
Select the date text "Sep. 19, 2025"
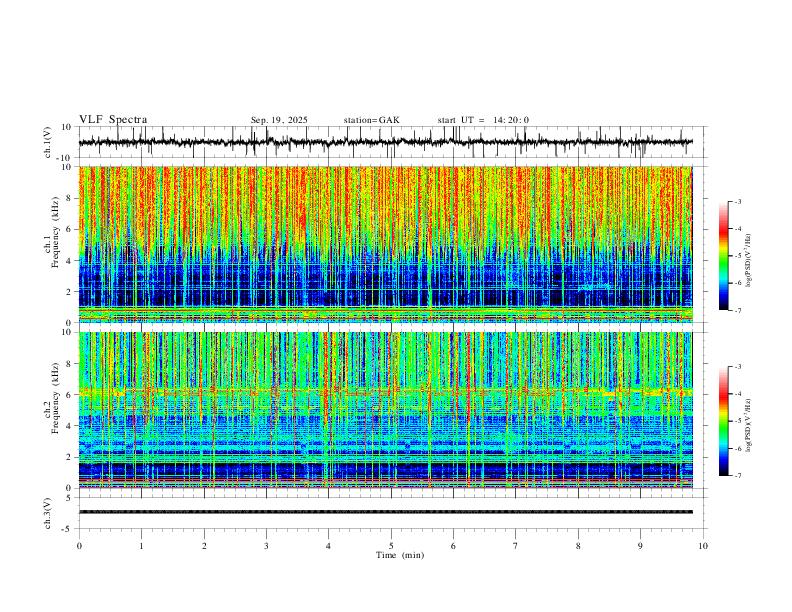tap(279, 120)
